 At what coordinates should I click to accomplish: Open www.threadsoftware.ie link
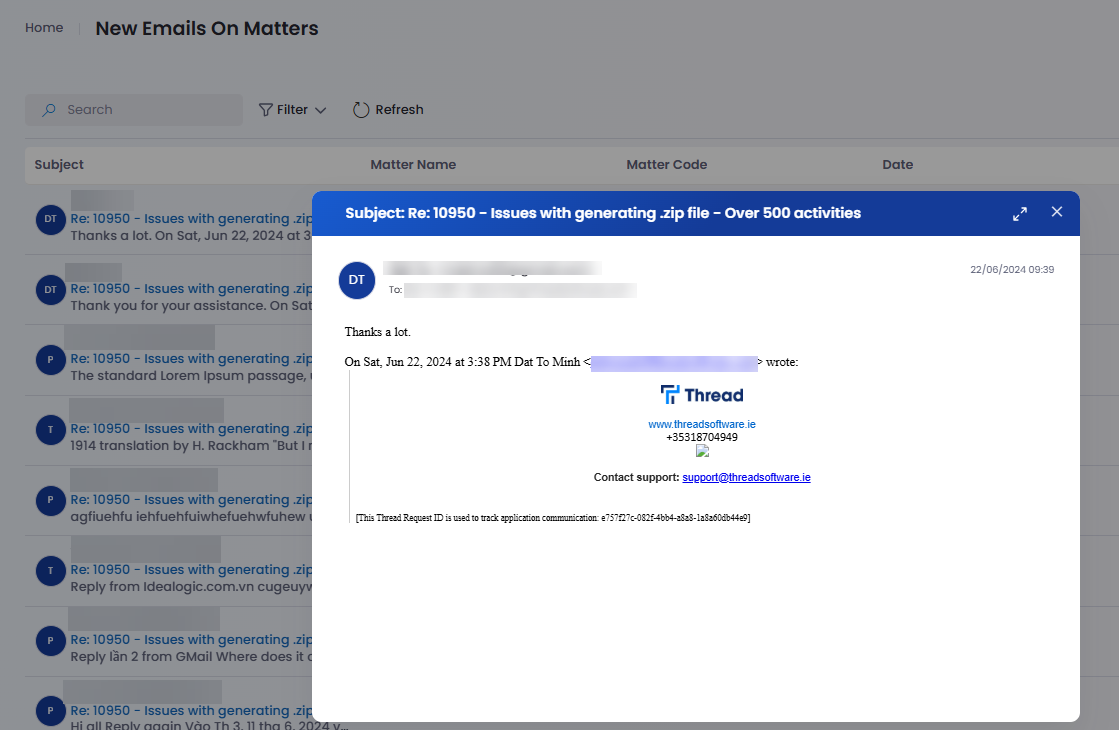(701, 424)
